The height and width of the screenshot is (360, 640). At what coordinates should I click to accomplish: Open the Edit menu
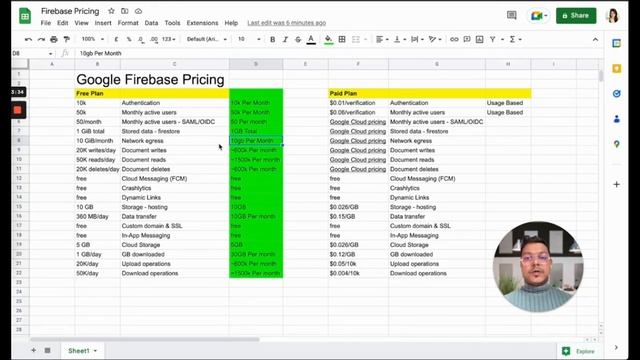tap(62, 23)
